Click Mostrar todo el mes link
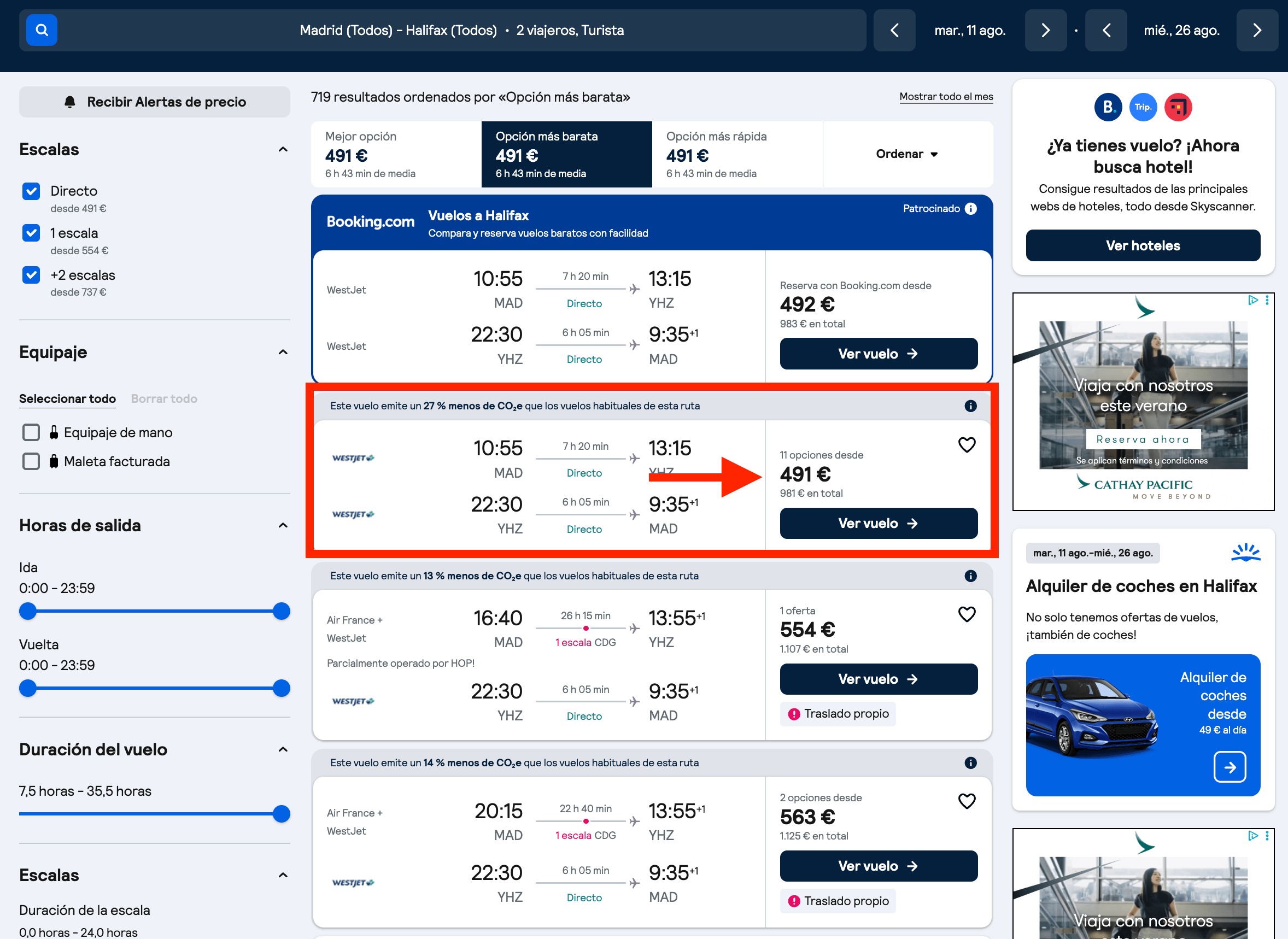Viewport: 1288px width, 939px height. tap(946, 97)
